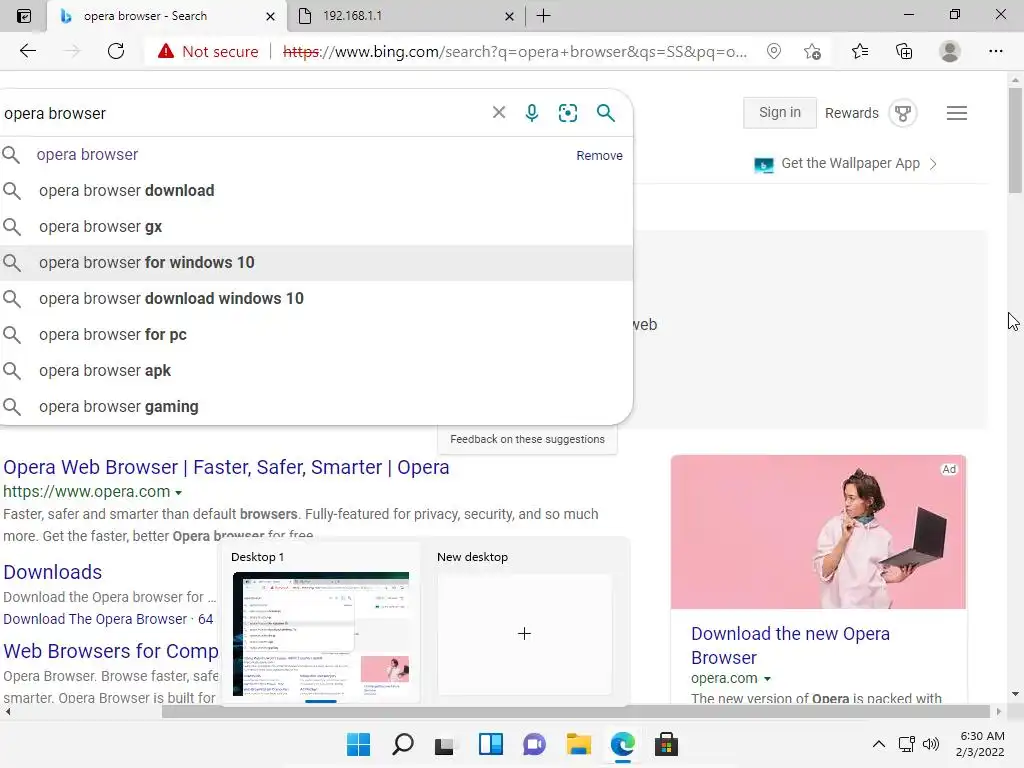Viewport: 1024px width, 768px height.
Task: Open the Downloads sublink
Action: coord(52,572)
